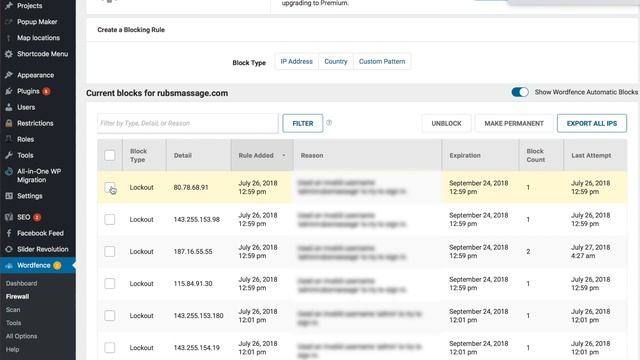Click the UNBLOCK button
The width and height of the screenshot is (640, 360).
447,123
